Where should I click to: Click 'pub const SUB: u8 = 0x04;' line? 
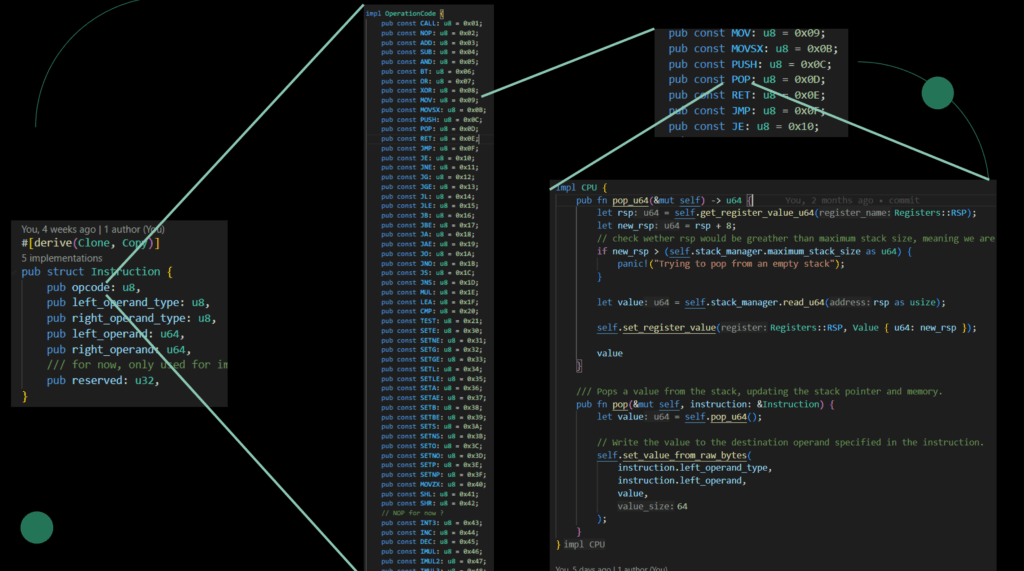click(x=430, y=52)
